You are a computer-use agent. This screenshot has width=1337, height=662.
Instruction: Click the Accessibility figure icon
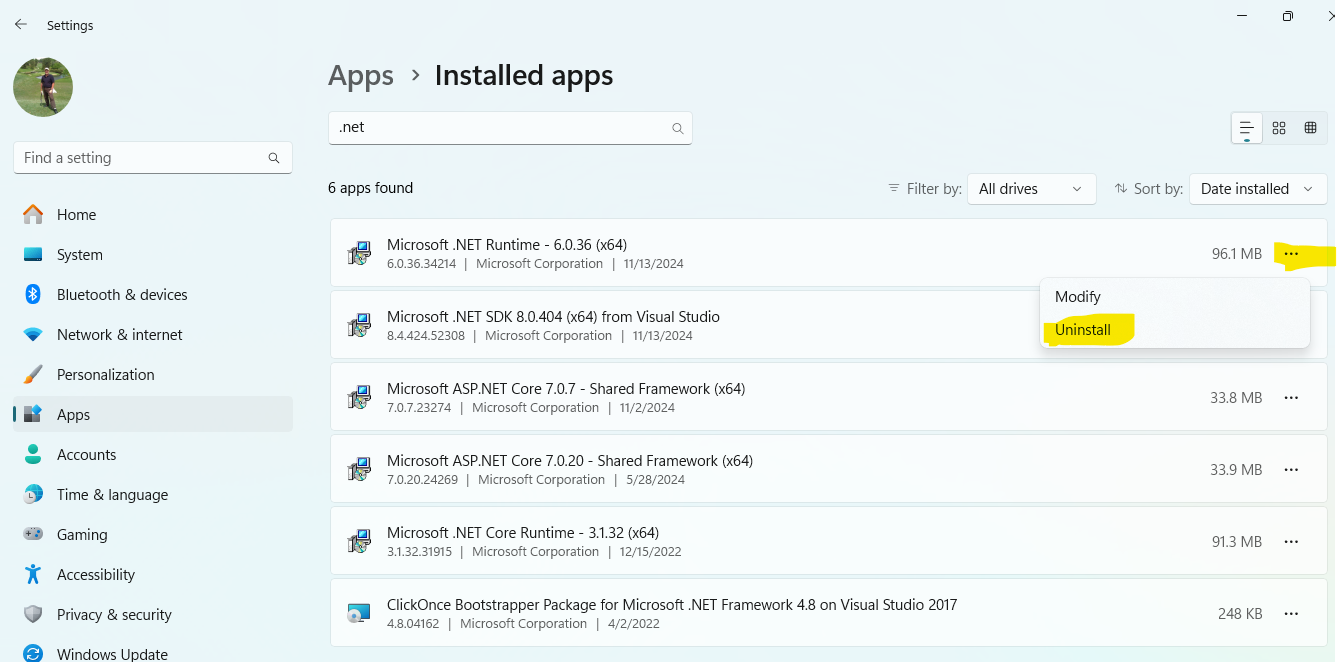(x=33, y=574)
